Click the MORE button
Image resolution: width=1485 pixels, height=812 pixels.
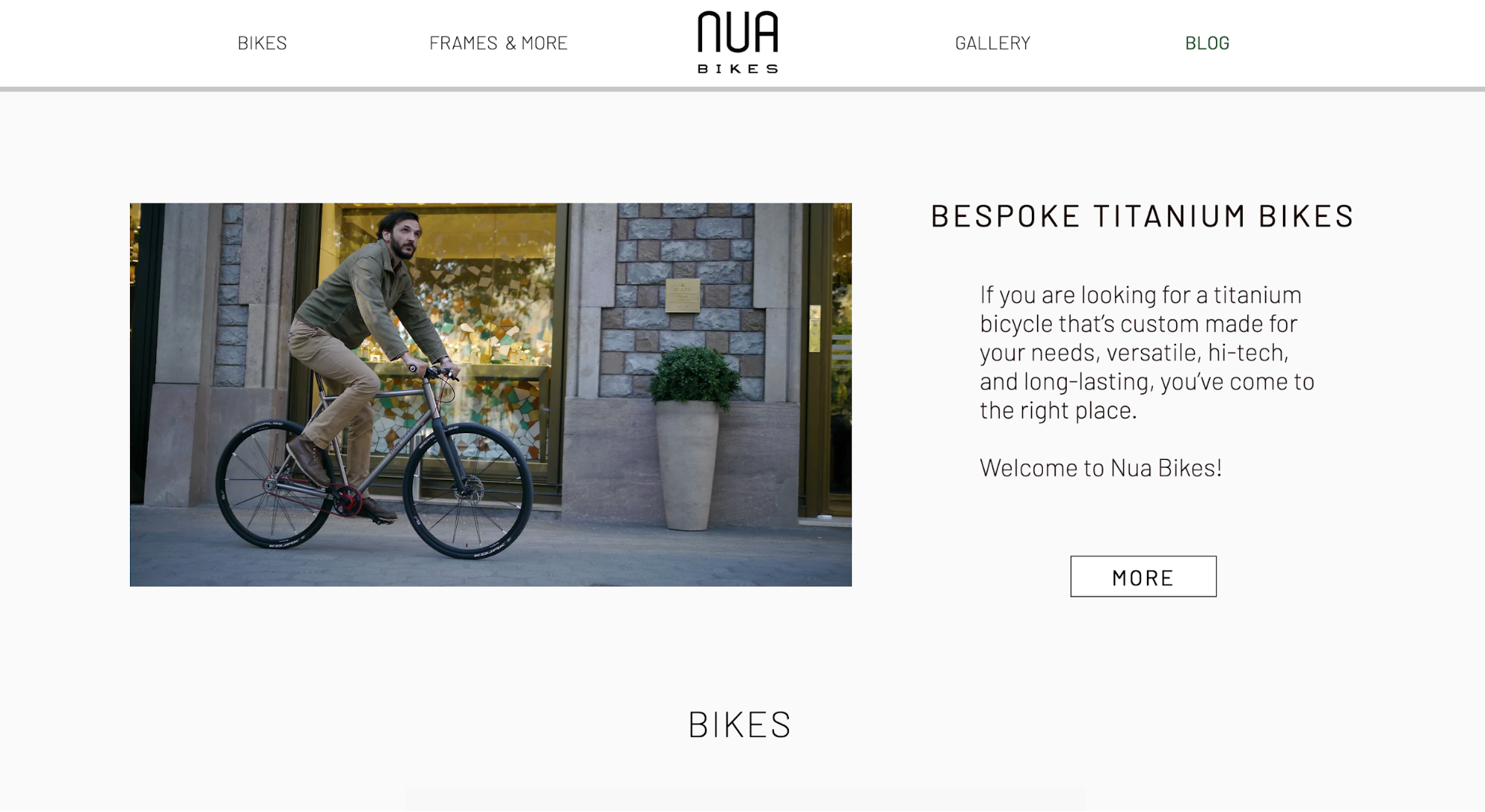(x=1143, y=576)
